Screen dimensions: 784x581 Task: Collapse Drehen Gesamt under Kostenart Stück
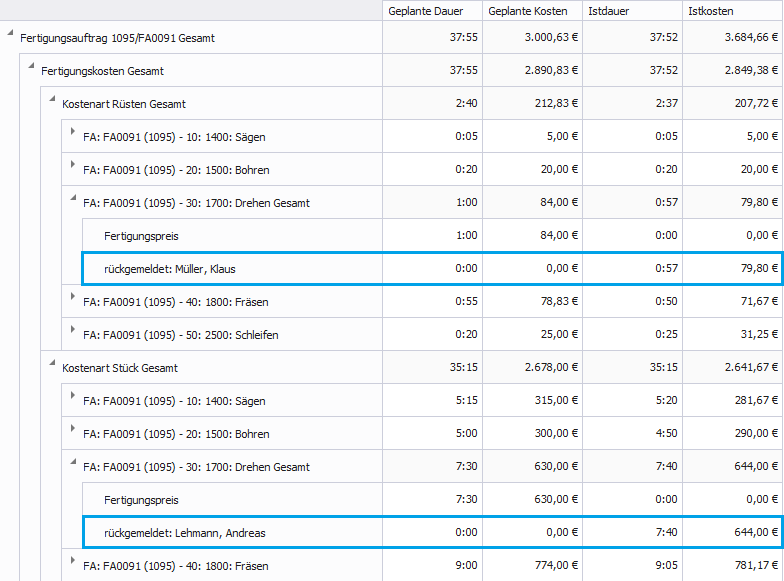tap(73, 464)
